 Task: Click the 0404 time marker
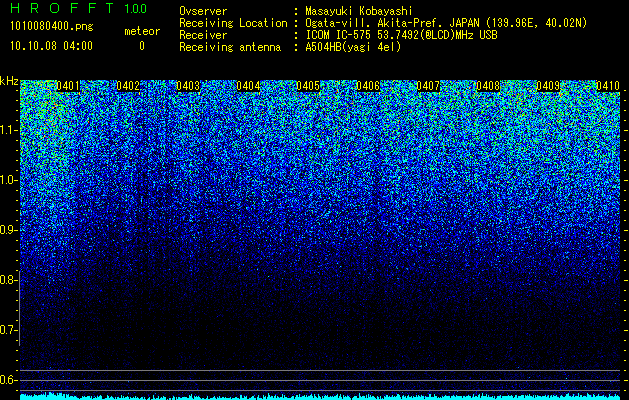pyautogui.click(x=248, y=86)
